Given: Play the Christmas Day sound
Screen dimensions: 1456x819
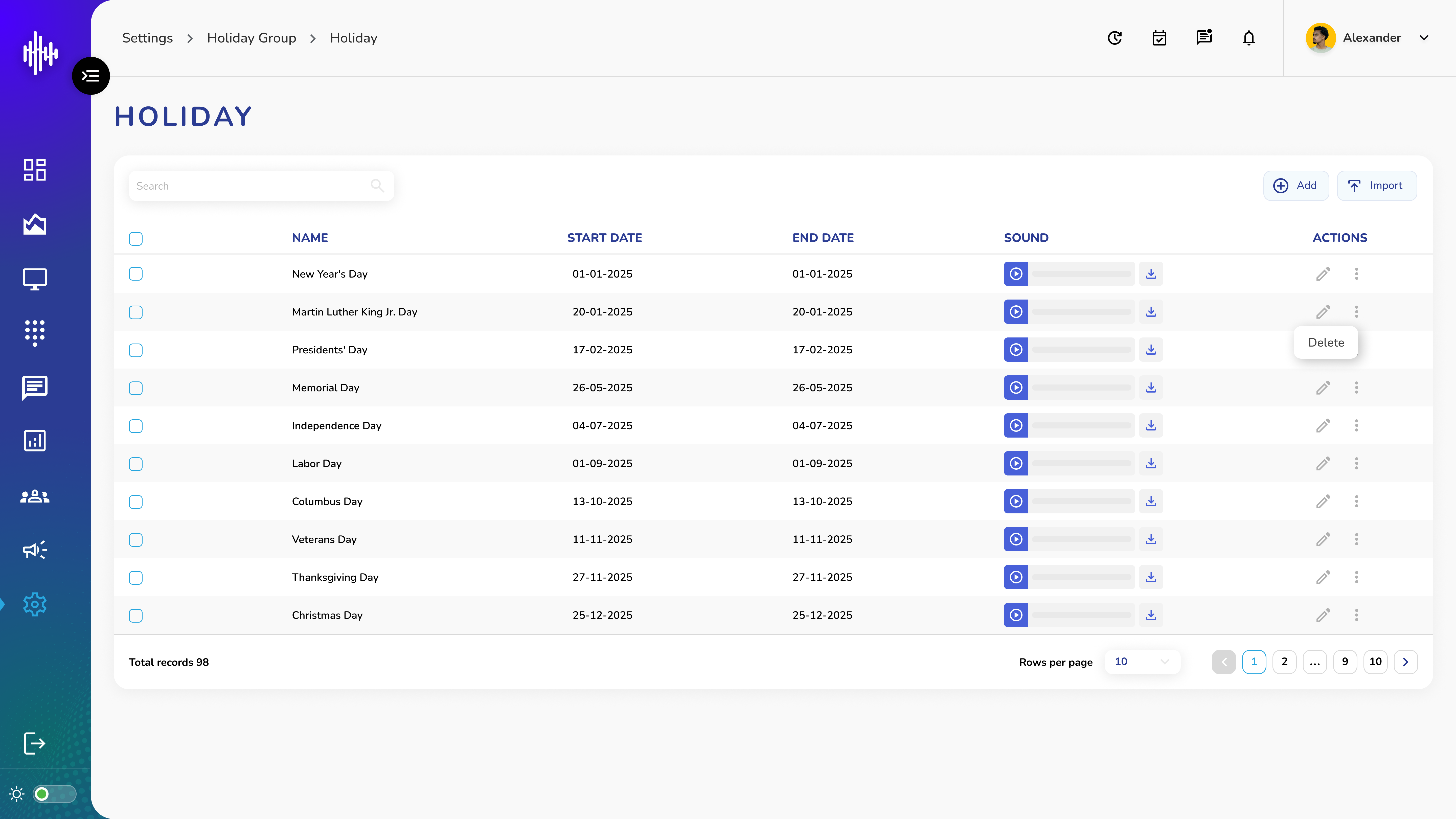Looking at the screenshot, I should [1016, 615].
